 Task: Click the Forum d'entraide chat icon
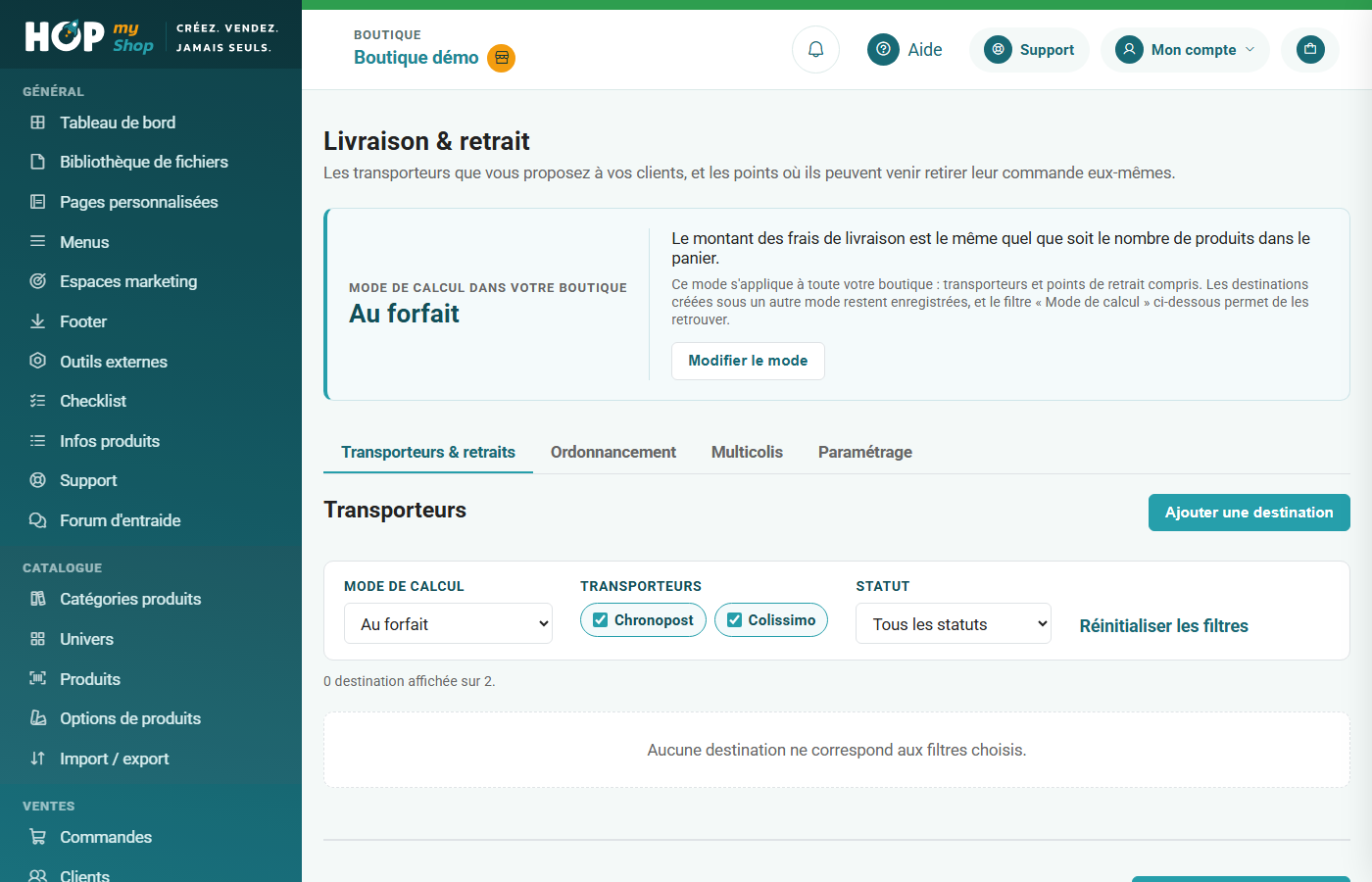(x=38, y=520)
